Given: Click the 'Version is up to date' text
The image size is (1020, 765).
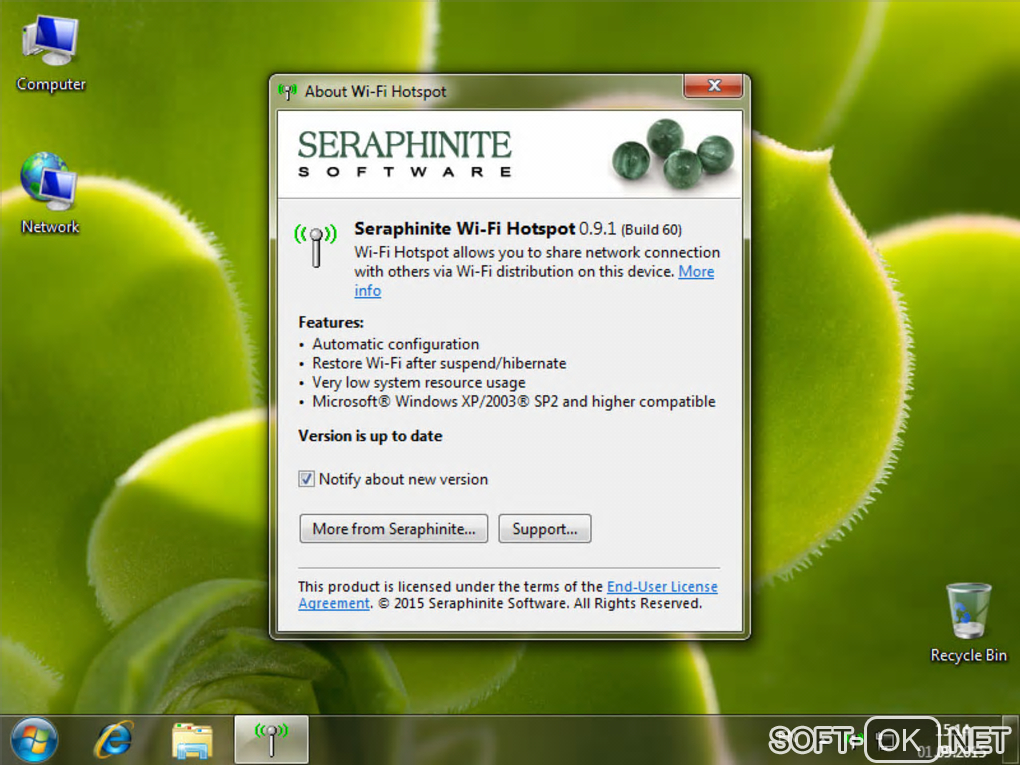Looking at the screenshot, I should 370,436.
